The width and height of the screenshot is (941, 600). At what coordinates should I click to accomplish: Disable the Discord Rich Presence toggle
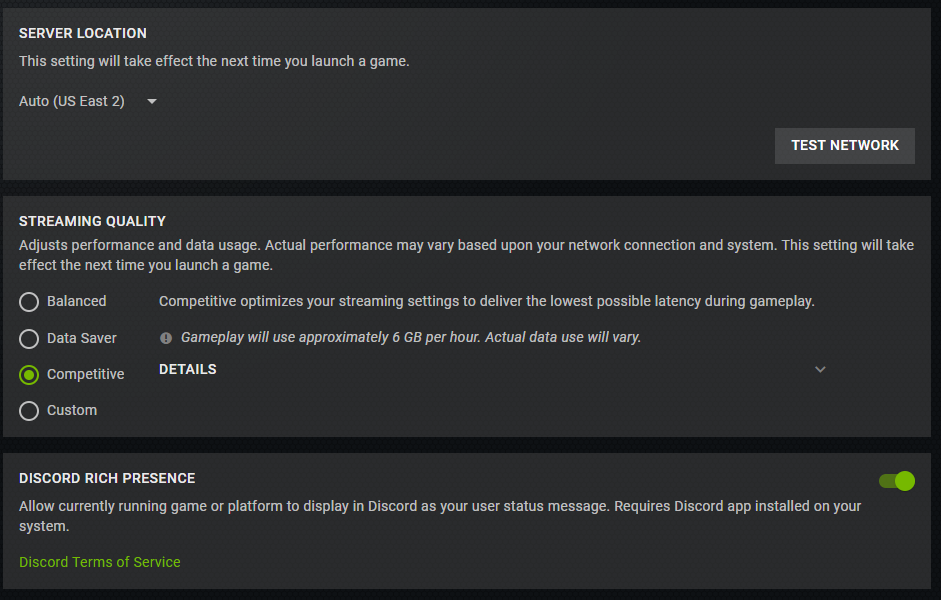[x=897, y=481]
